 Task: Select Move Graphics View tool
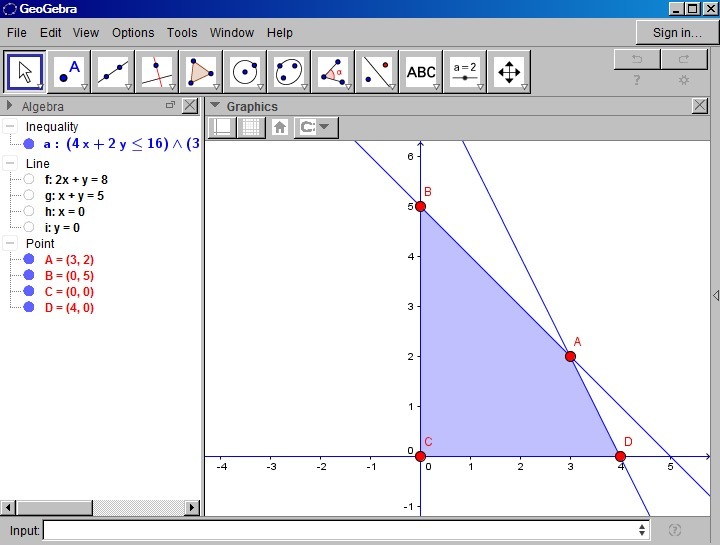(509, 72)
